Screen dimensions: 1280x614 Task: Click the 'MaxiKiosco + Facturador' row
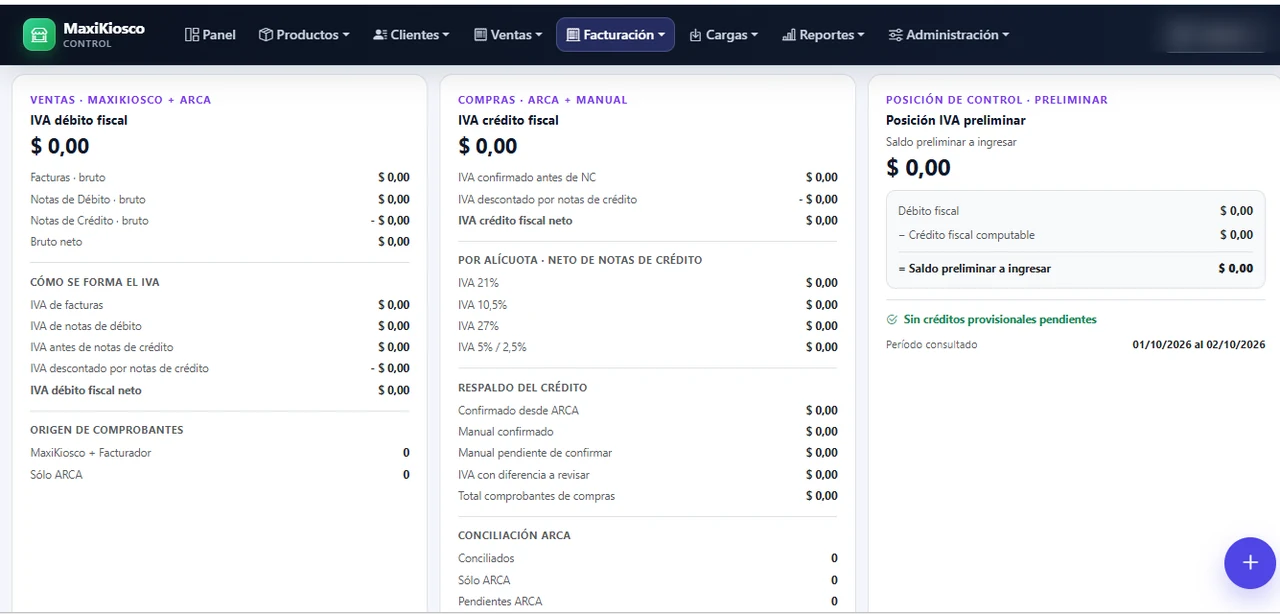coord(220,453)
